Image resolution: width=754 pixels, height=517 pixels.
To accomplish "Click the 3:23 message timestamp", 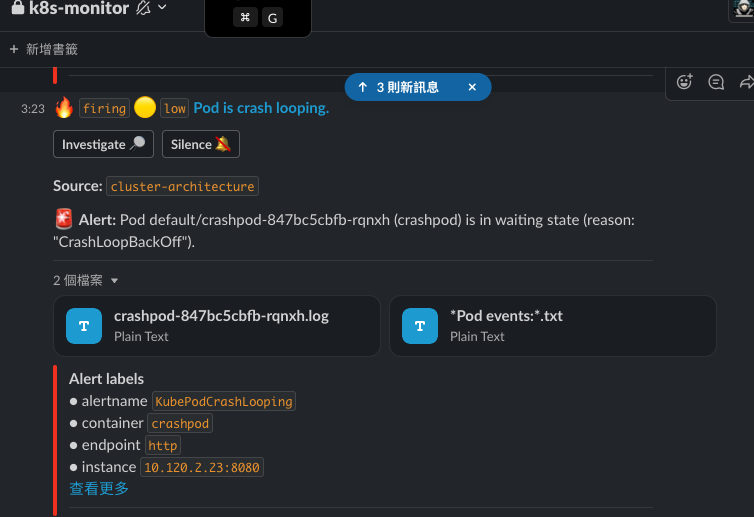I will pos(33,109).
